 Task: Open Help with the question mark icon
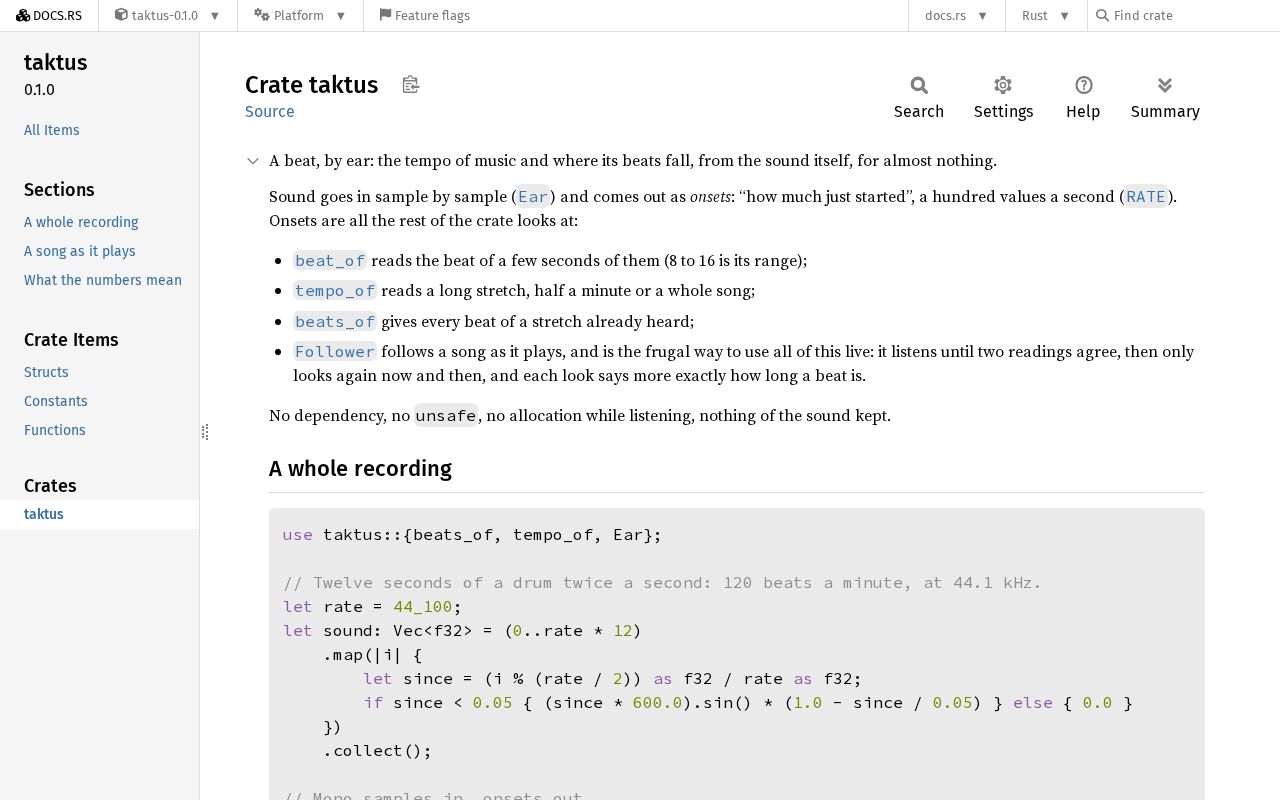point(1083,98)
